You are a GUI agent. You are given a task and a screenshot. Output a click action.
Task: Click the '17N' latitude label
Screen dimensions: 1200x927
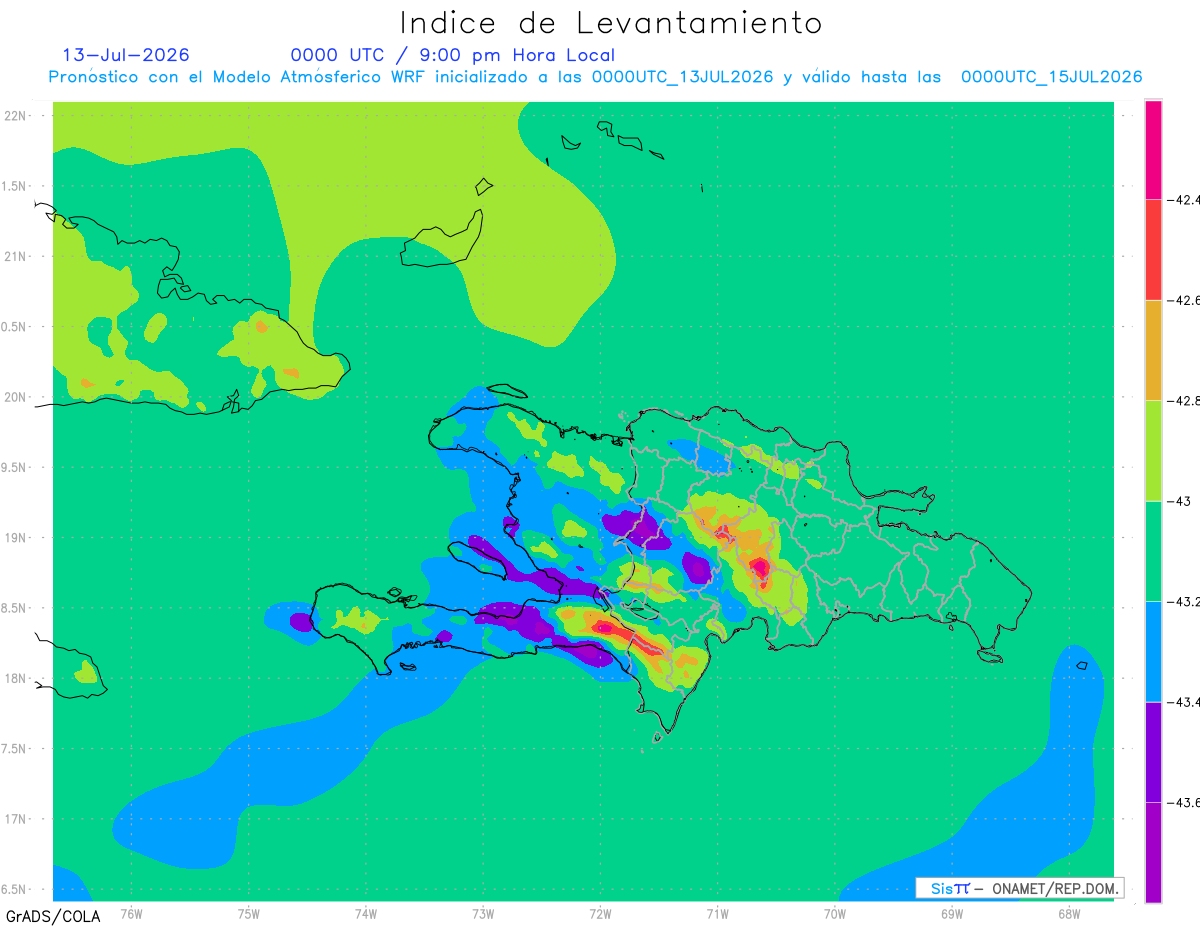(15, 819)
